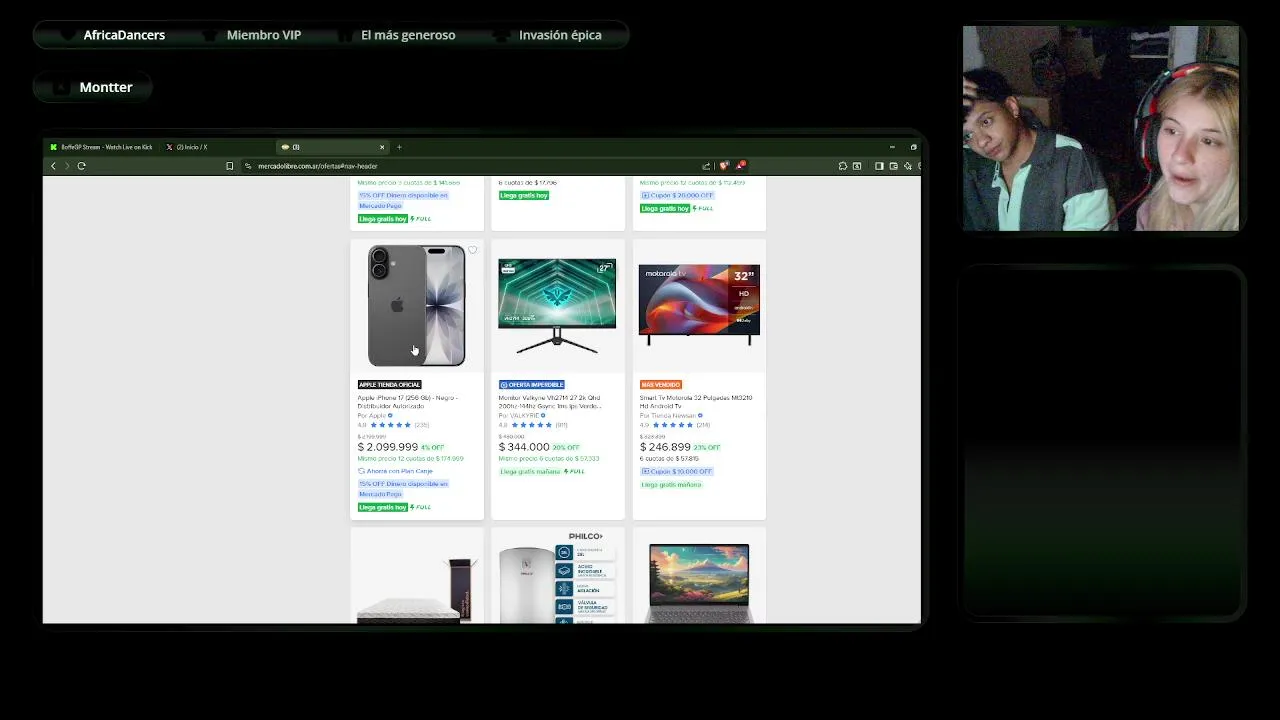Open the Brave Rewards triangle icon
The width and height of the screenshot is (1280, 720).
pos(740,165)
